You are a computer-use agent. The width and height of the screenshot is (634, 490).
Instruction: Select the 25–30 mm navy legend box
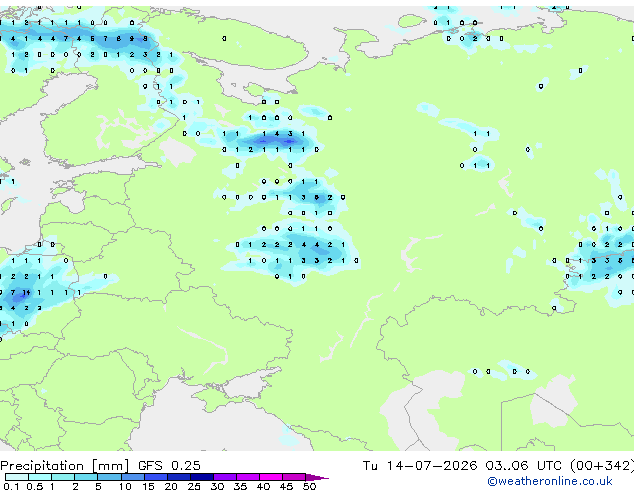click(202, 477)
